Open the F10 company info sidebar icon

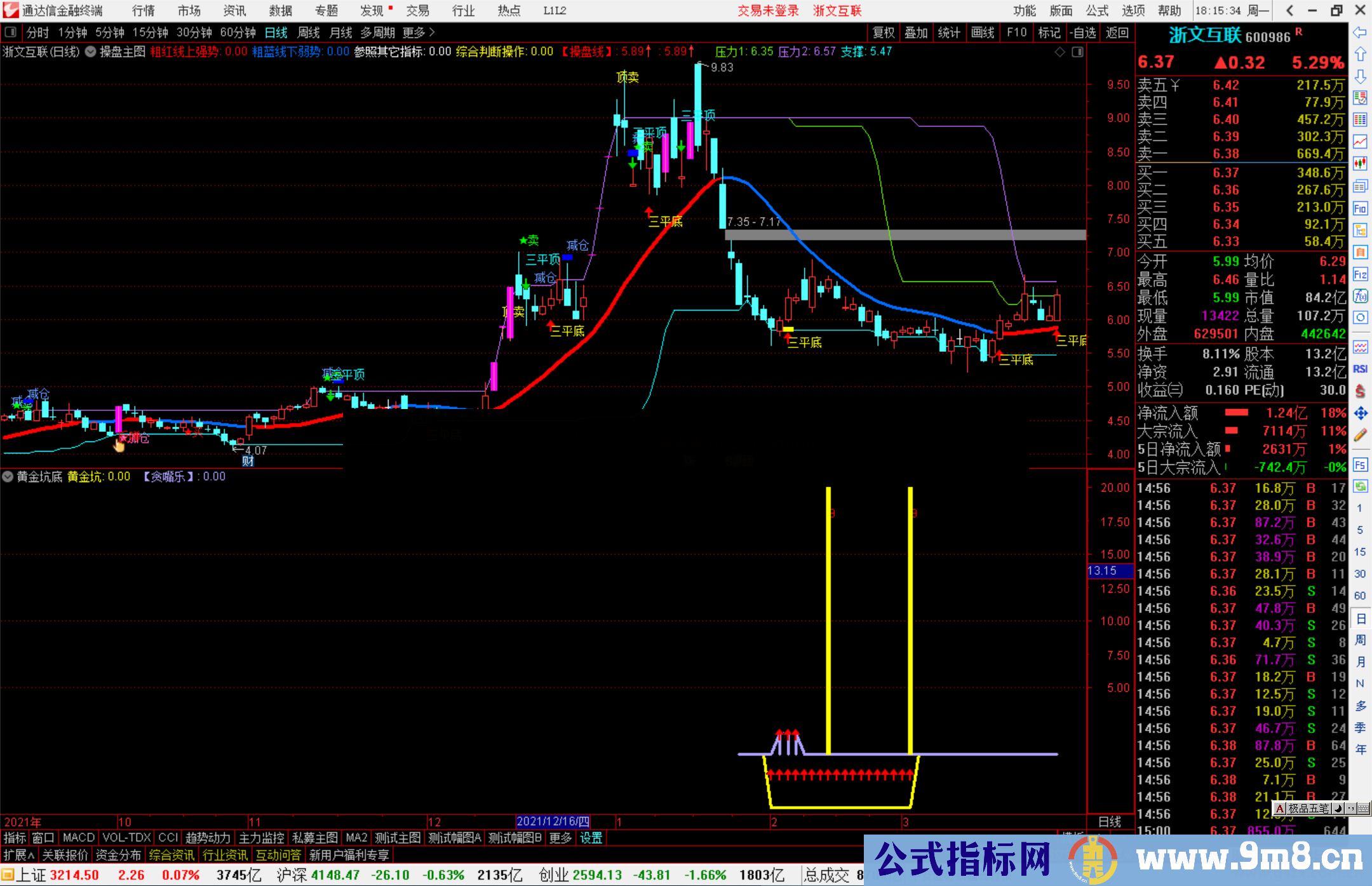coord(1360,208)
